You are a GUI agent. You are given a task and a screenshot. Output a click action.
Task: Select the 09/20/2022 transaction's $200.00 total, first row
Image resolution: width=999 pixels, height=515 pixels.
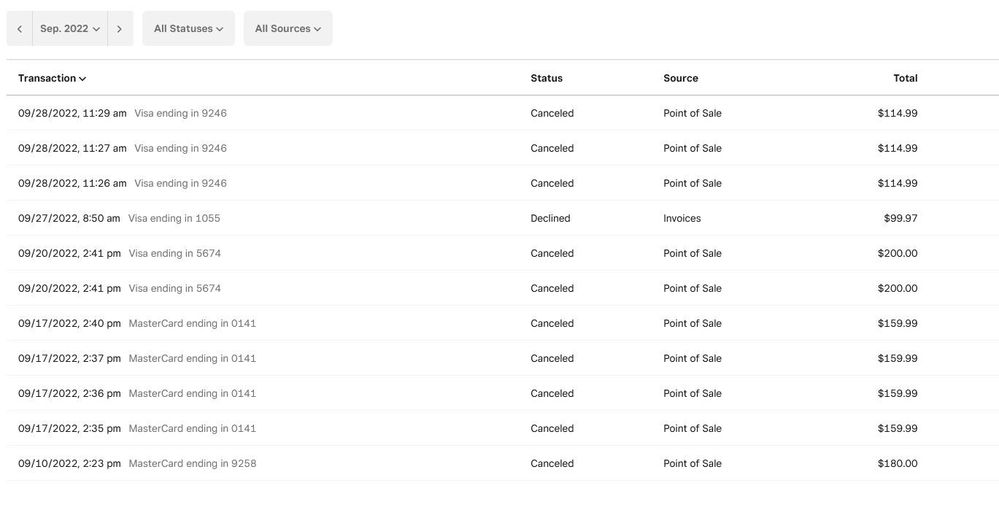897,253
